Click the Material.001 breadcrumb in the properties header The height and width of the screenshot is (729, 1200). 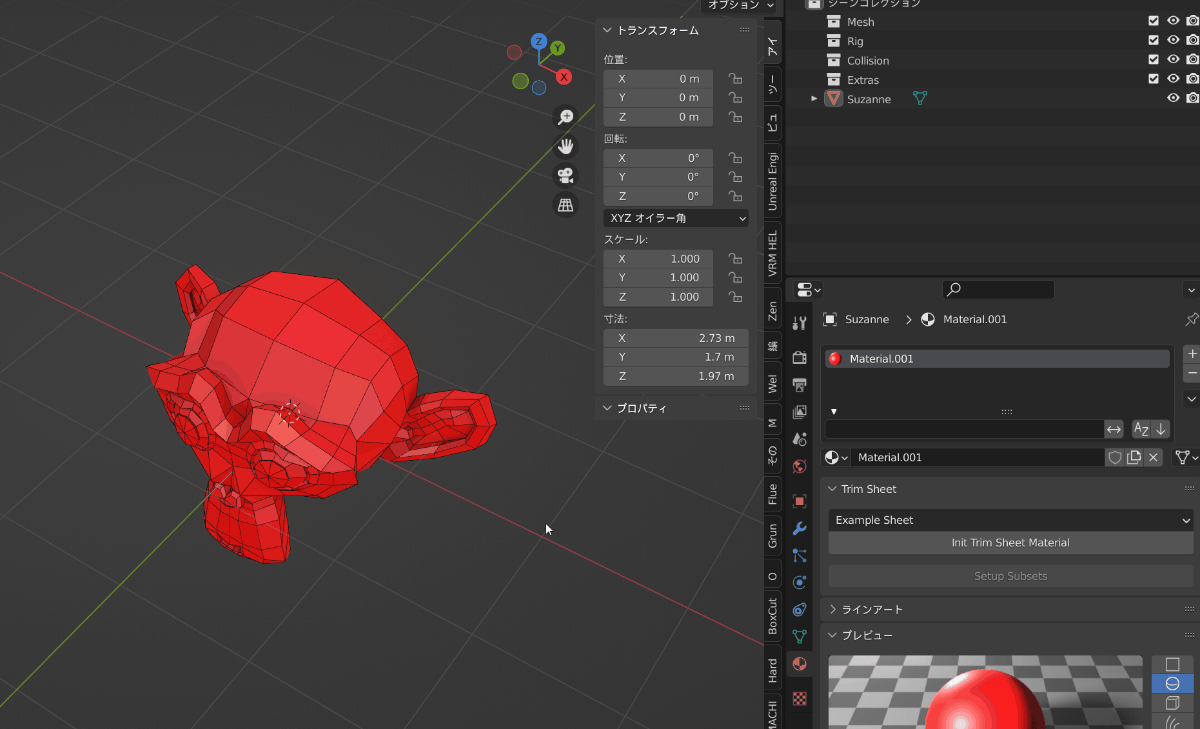pyautogui.click(x=974, y=320)
